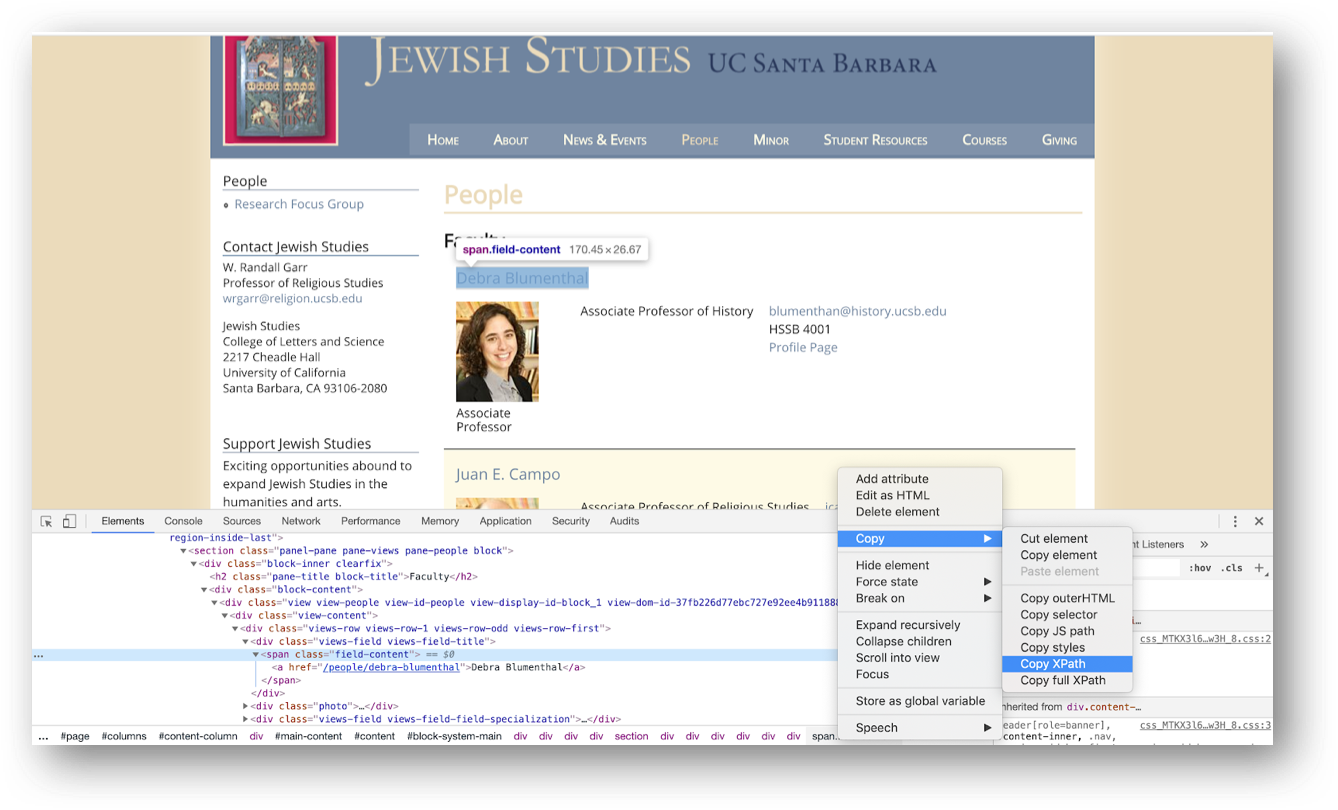Open Speech submenu
The image size is (1338, 810).
[x=919, y=728]
